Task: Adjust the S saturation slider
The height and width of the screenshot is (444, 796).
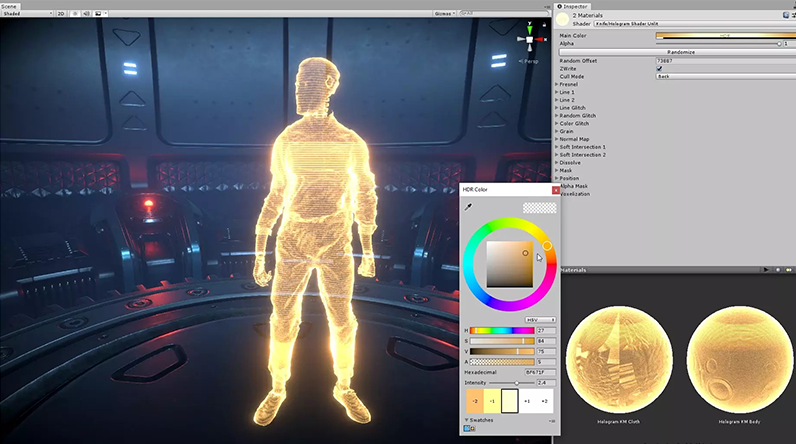Action: coord(502,341)
